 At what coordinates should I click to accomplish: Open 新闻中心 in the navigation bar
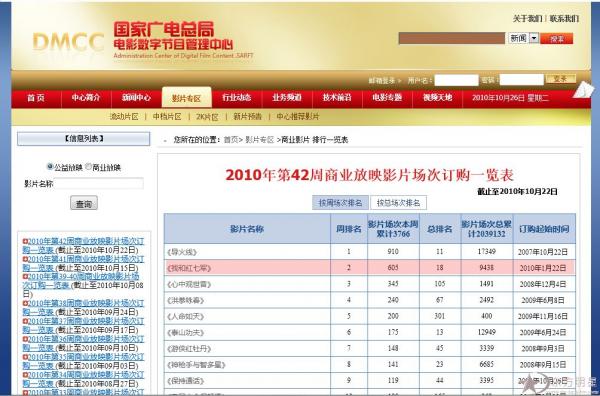(x=136, y=98)
